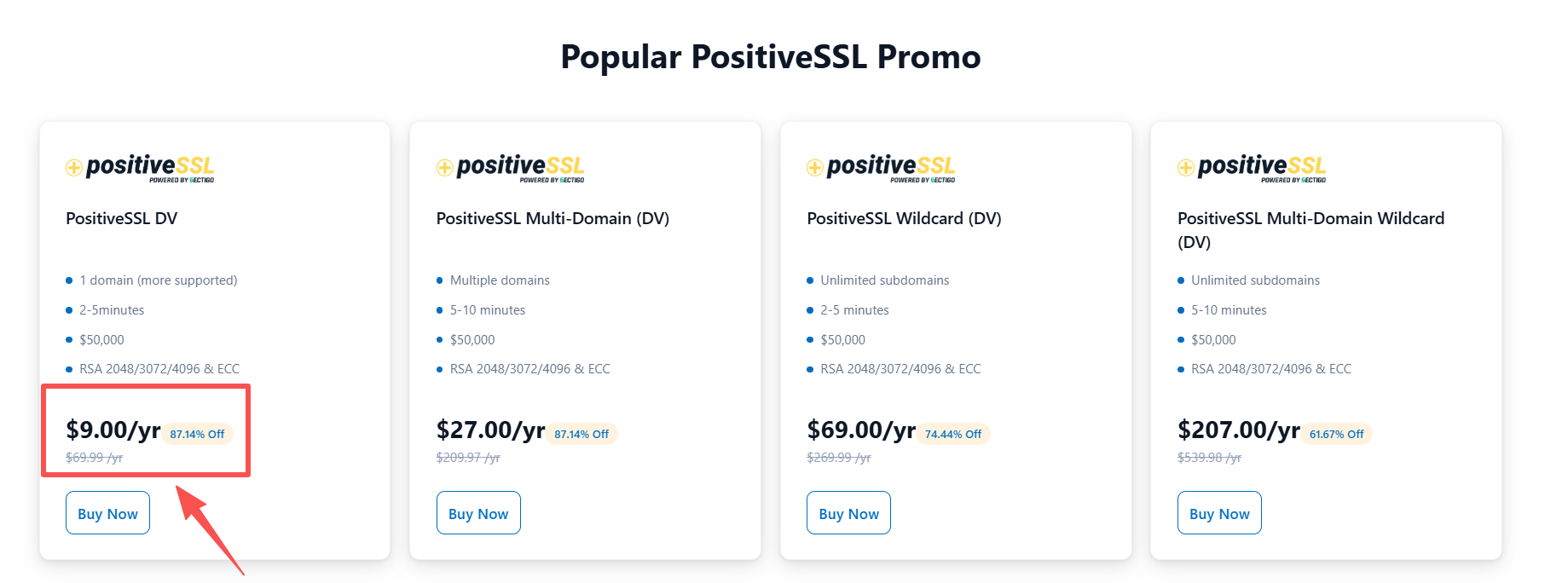Viewport: 1568px width, 583px height.
Task: Select the $9.00/yr price text
Action: [113, 430]
